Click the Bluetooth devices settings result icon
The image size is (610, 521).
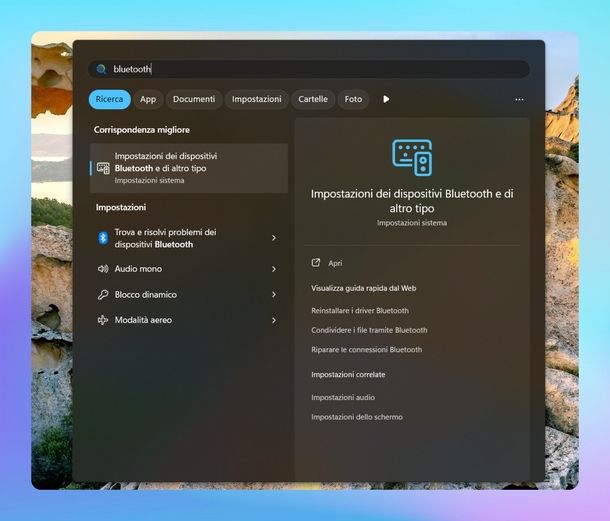pyautogui.click(x=103, y=168)
